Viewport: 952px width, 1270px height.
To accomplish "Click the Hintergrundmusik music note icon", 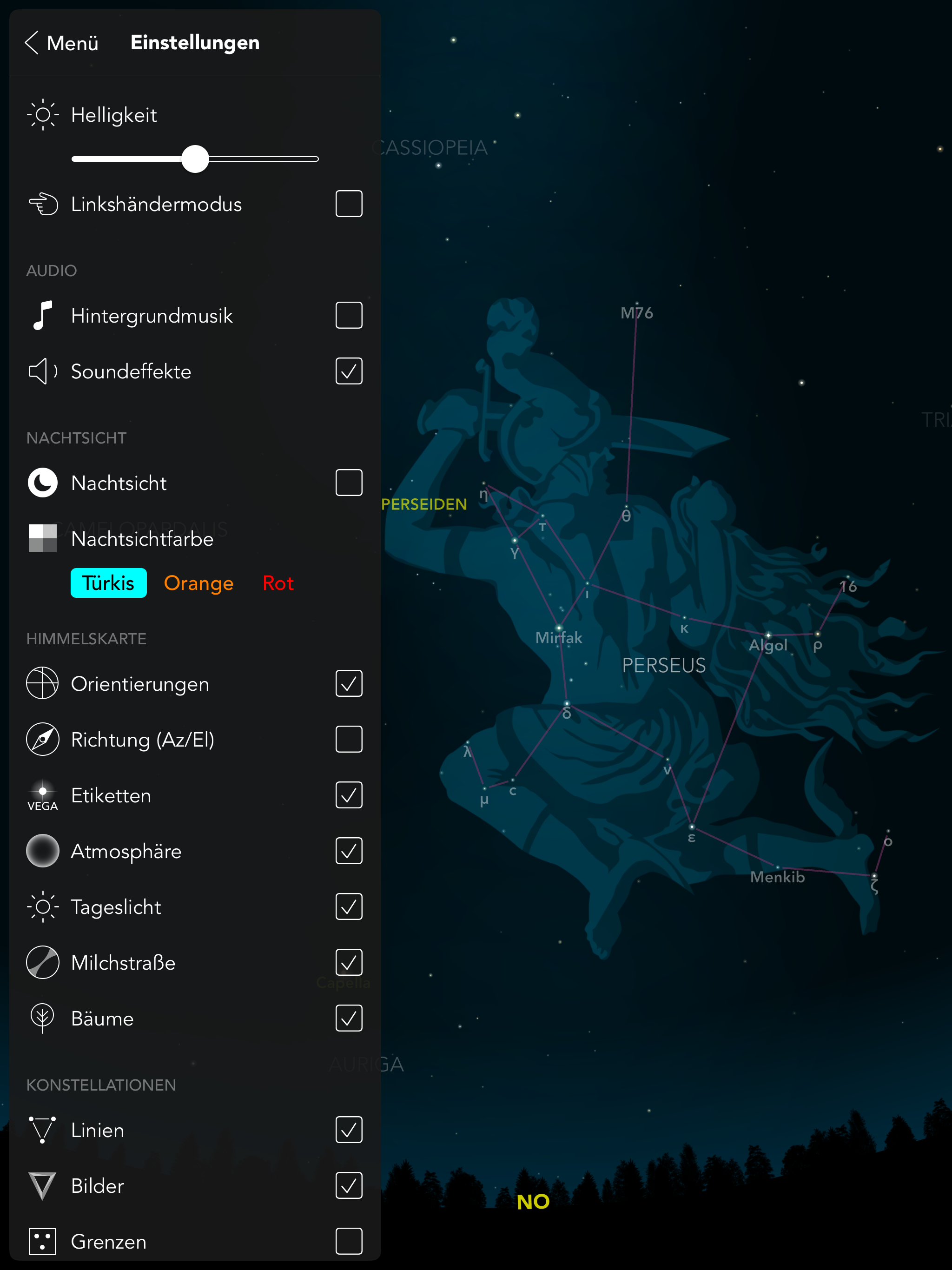I will click(42, 315).
